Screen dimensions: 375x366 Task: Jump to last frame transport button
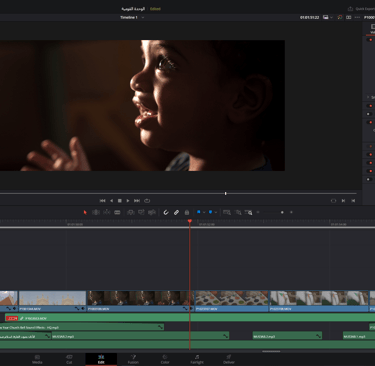(137, 201)
